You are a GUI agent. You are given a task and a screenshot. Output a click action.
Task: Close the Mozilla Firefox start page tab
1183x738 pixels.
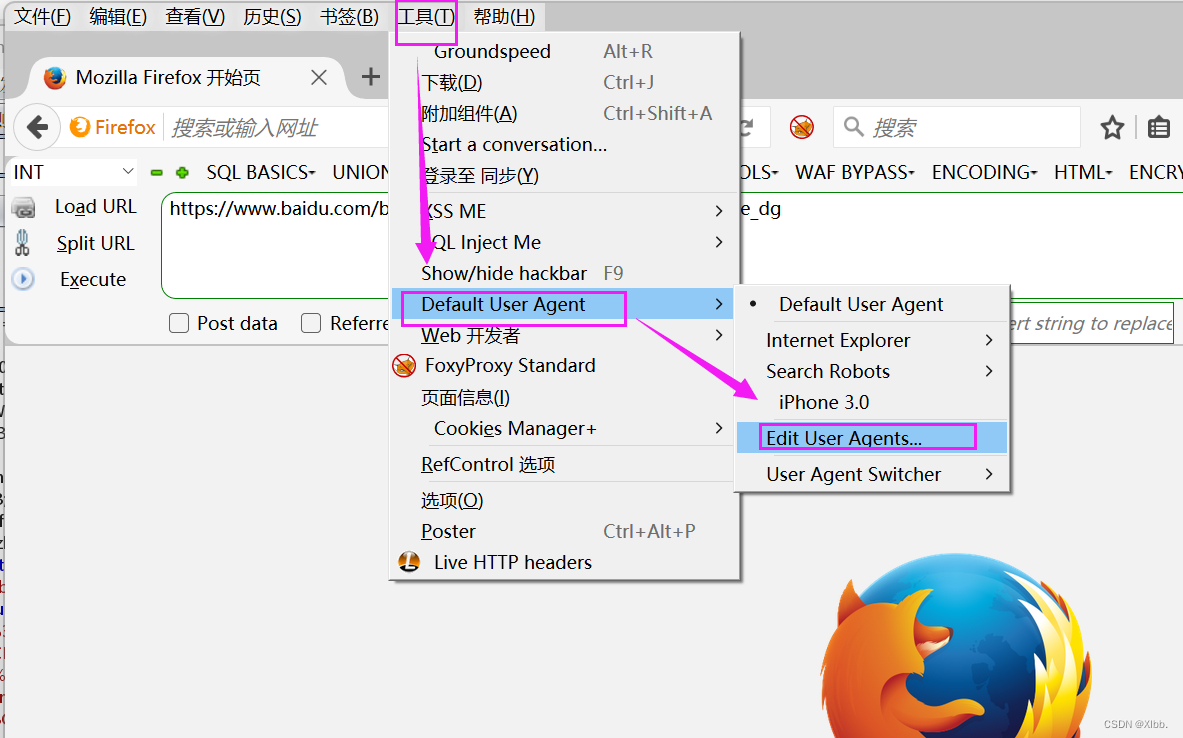tap(319, 77)
